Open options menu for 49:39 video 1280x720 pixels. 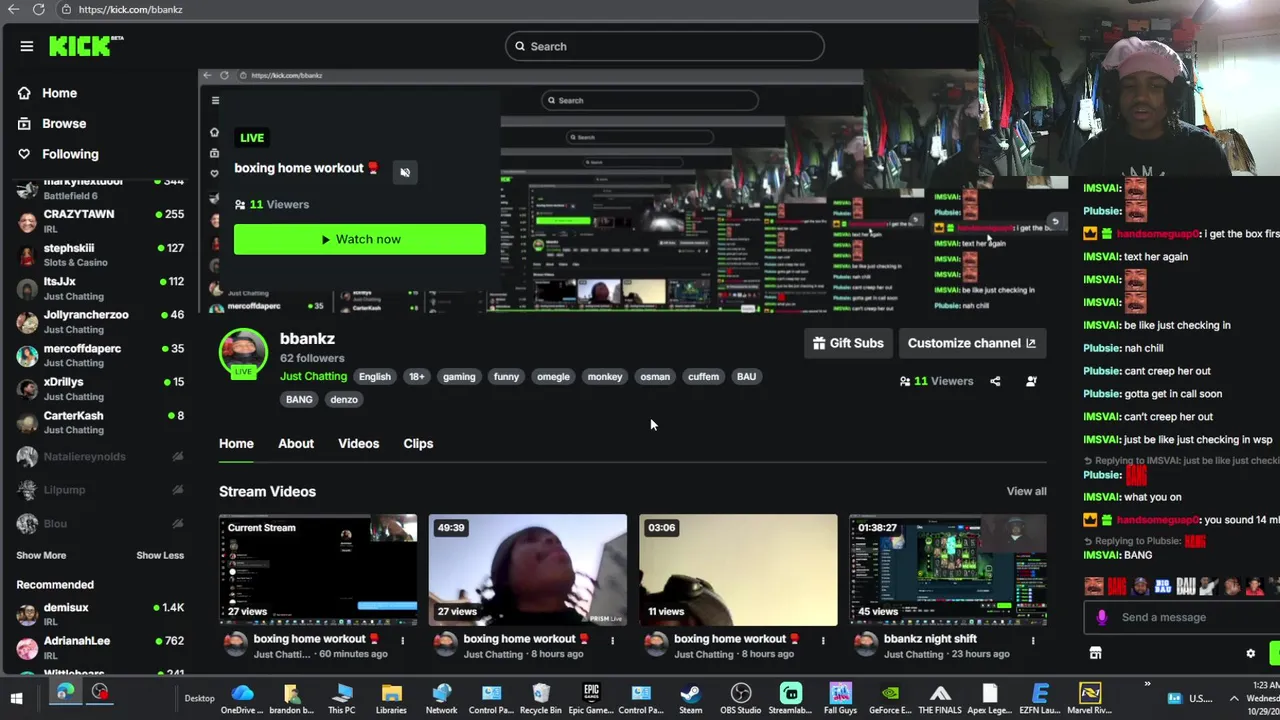tap(612, 640)
